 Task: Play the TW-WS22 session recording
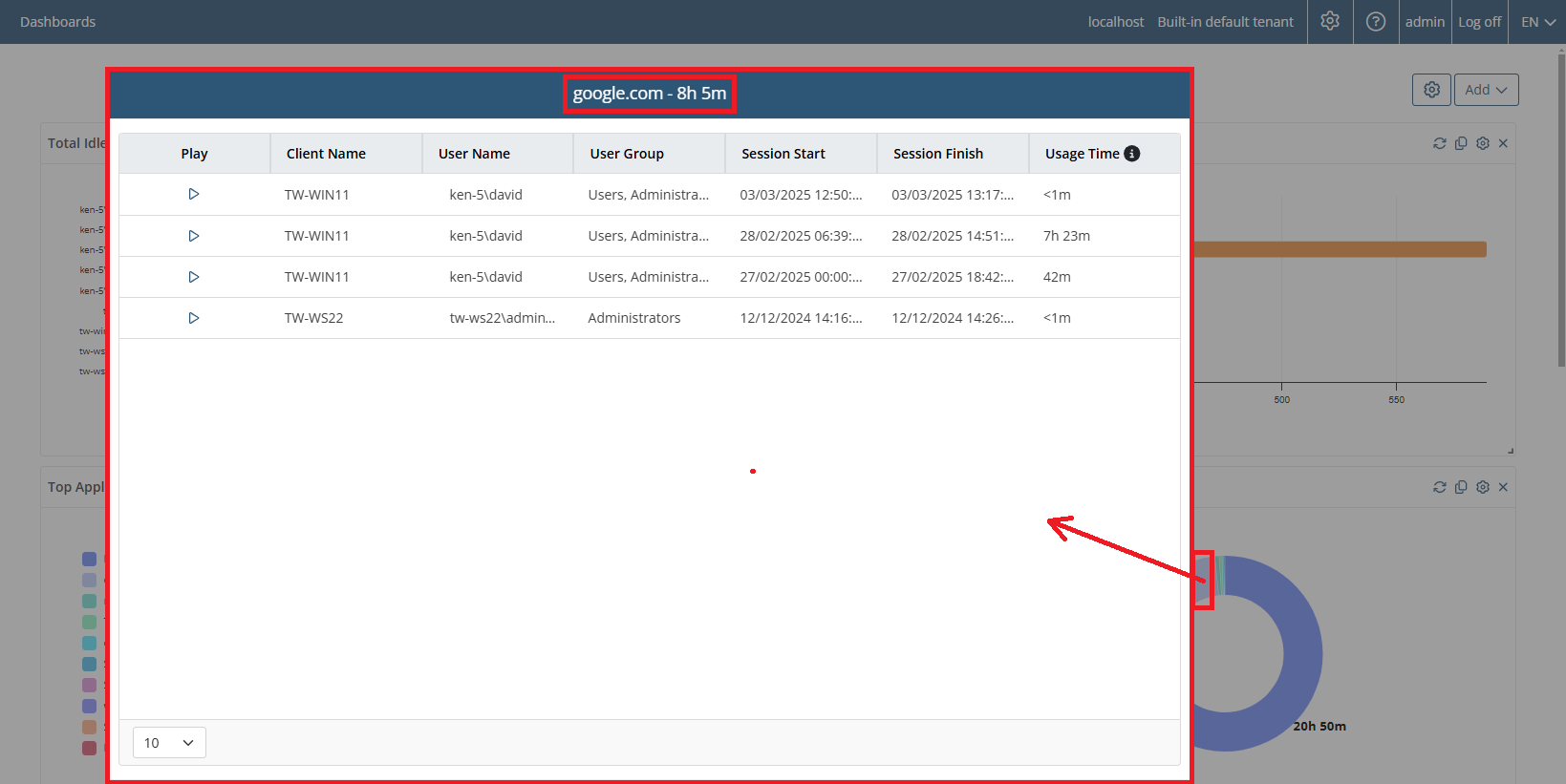(193, 318)
